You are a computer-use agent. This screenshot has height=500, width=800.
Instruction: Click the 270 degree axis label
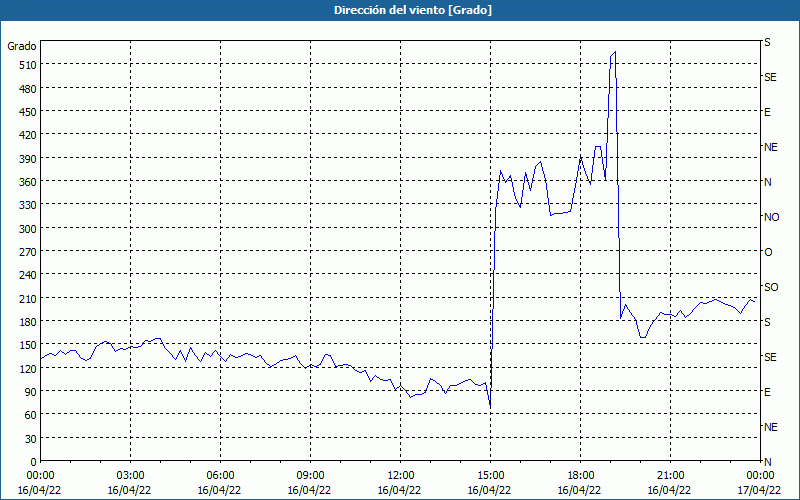tap(27, 253)
